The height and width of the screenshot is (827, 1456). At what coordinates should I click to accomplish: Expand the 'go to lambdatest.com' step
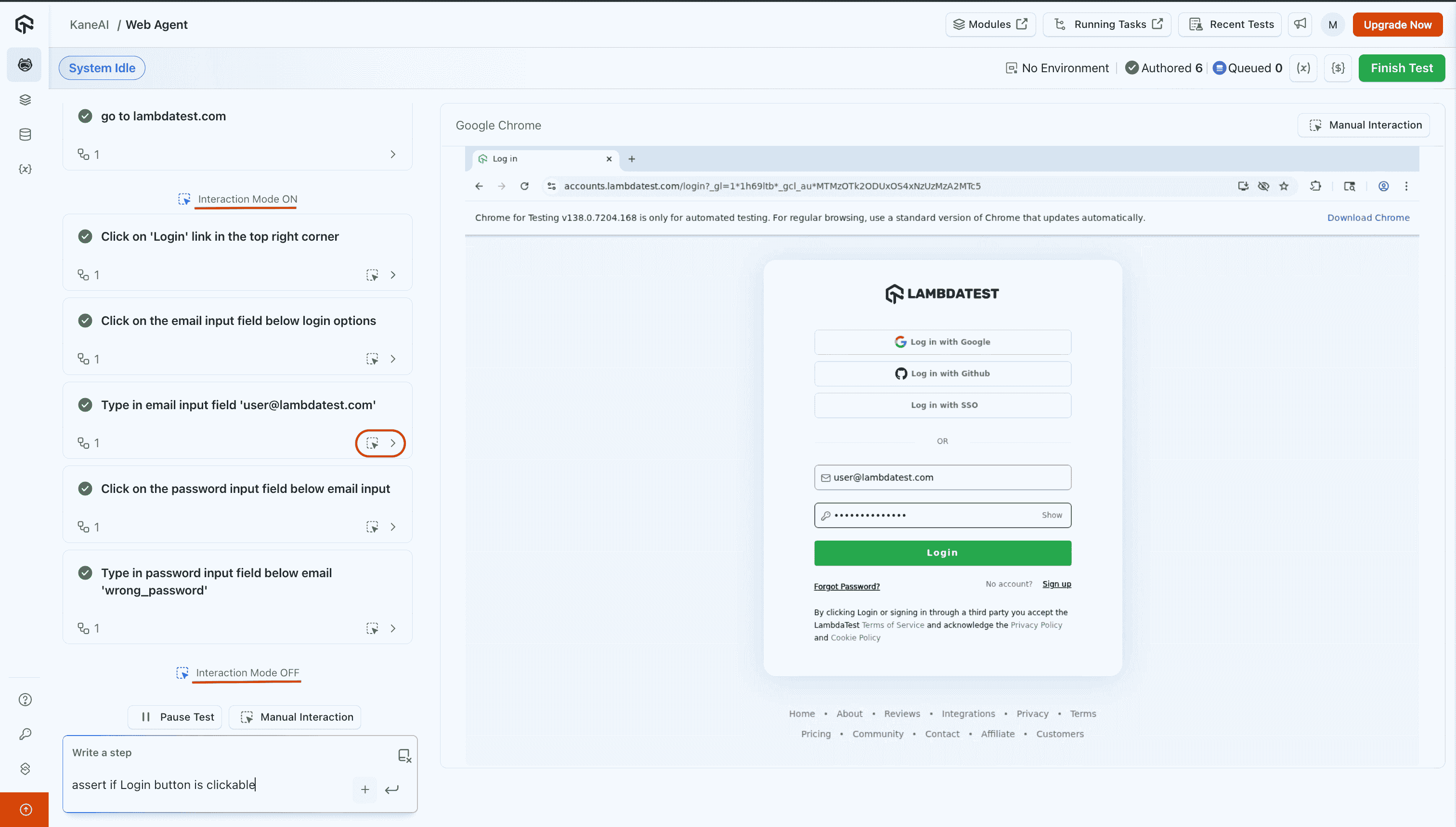(x=392, y=155)
